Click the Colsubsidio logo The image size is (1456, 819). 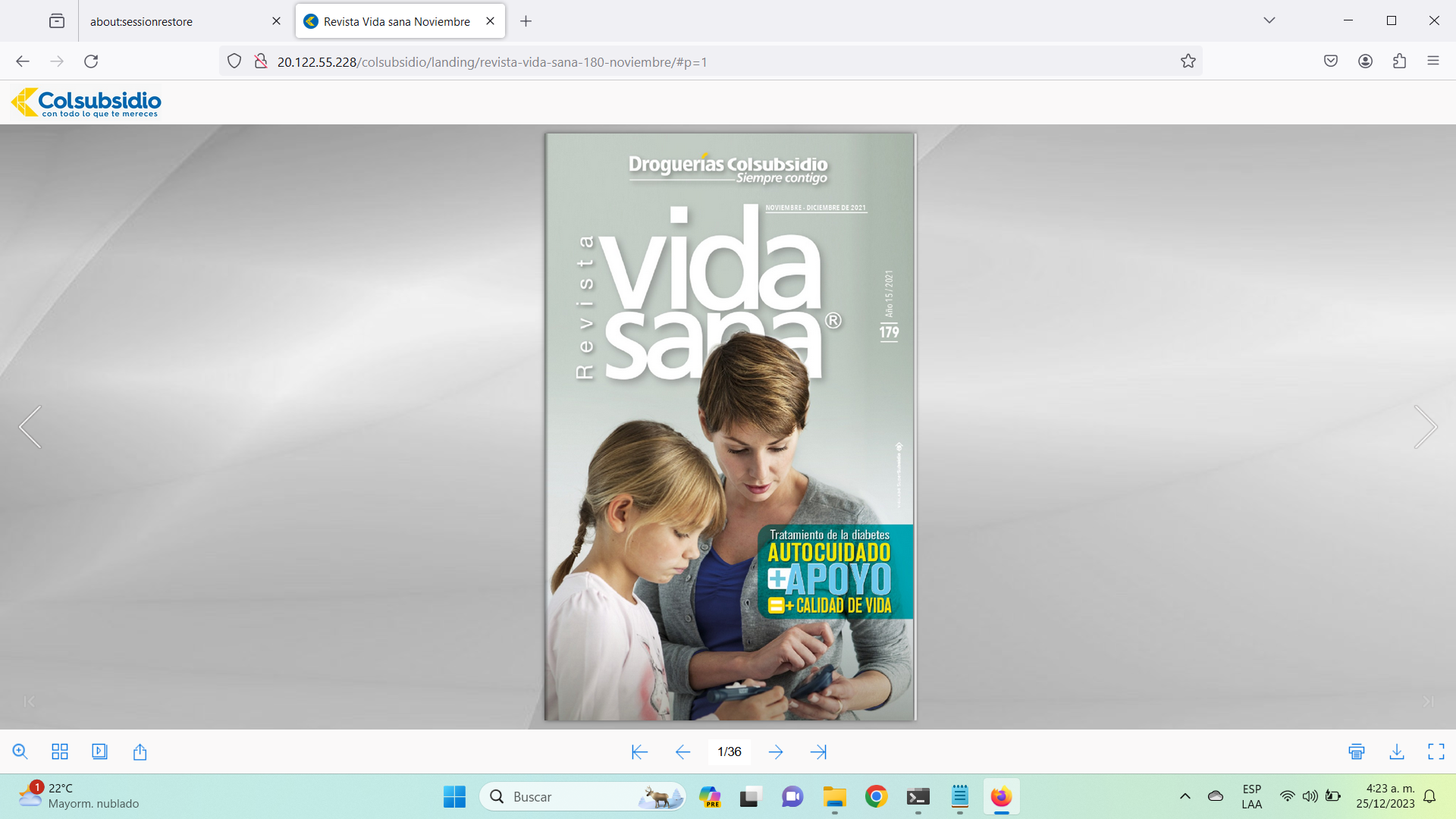pyautogui.click(x=86, y=102)
